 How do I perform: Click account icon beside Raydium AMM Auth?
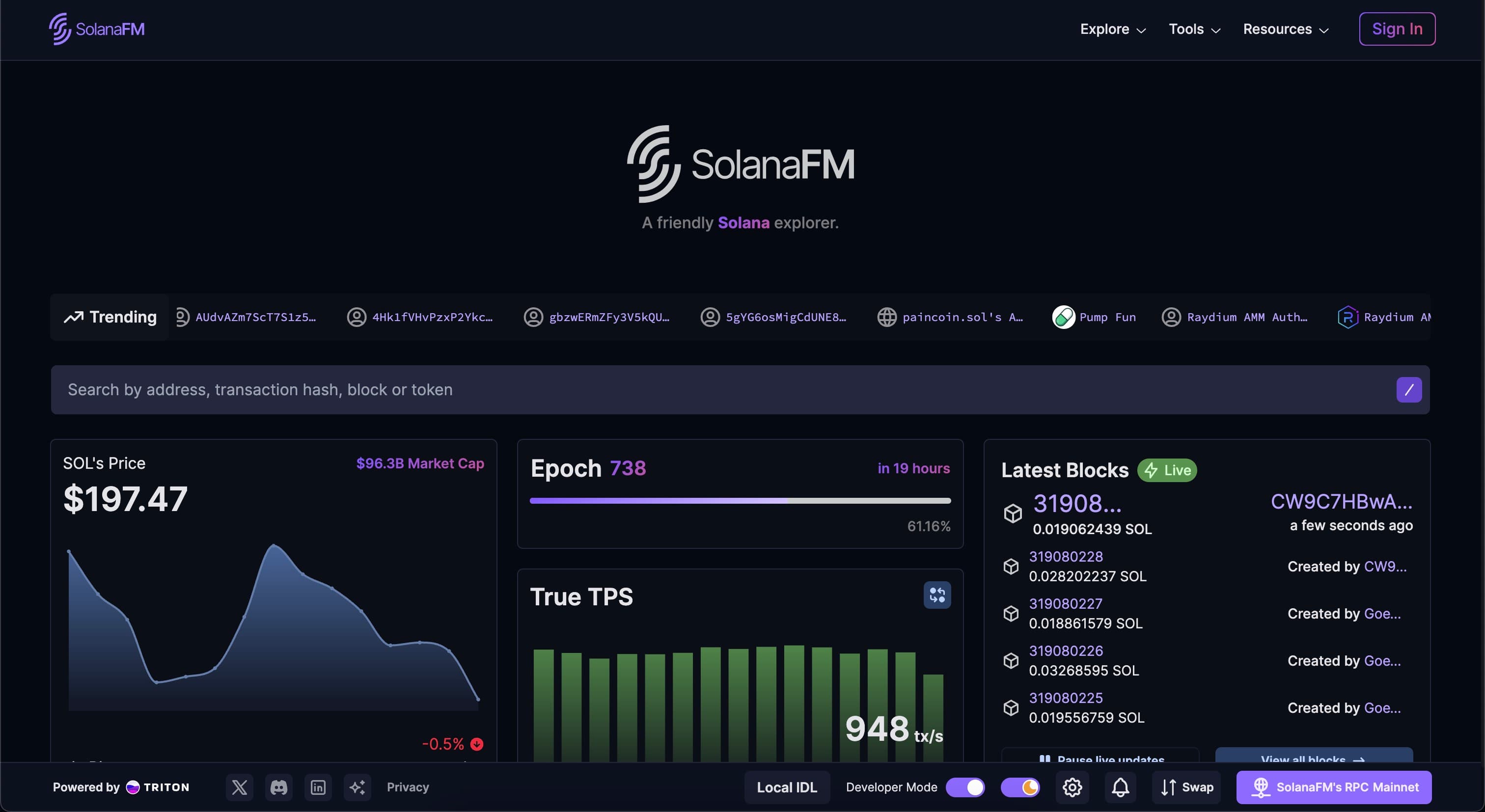coord(1171,317)
